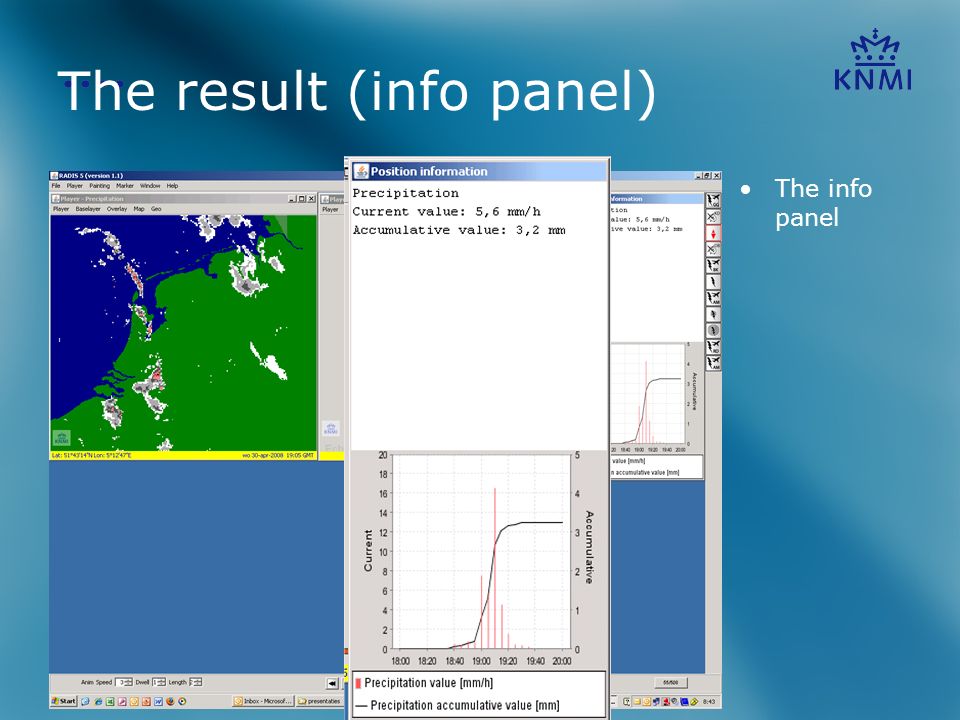
Task: Open Inbox - Microsoft taskbar item
Action: [263, 701]
